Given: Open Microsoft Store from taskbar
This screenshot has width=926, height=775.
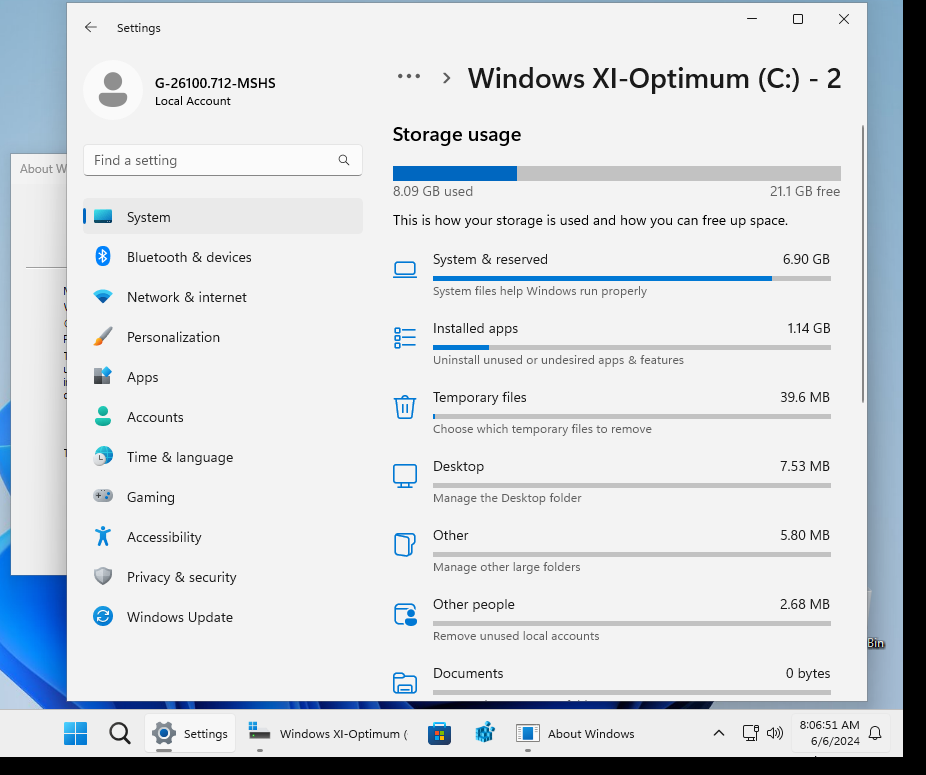Looking at the screenshot, I should click(x=439, y=734).
